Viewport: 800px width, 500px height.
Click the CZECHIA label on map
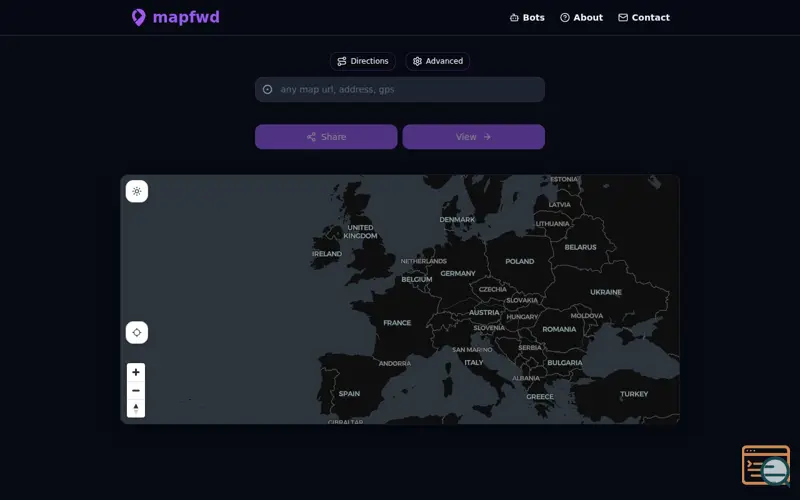pos(492,289)
